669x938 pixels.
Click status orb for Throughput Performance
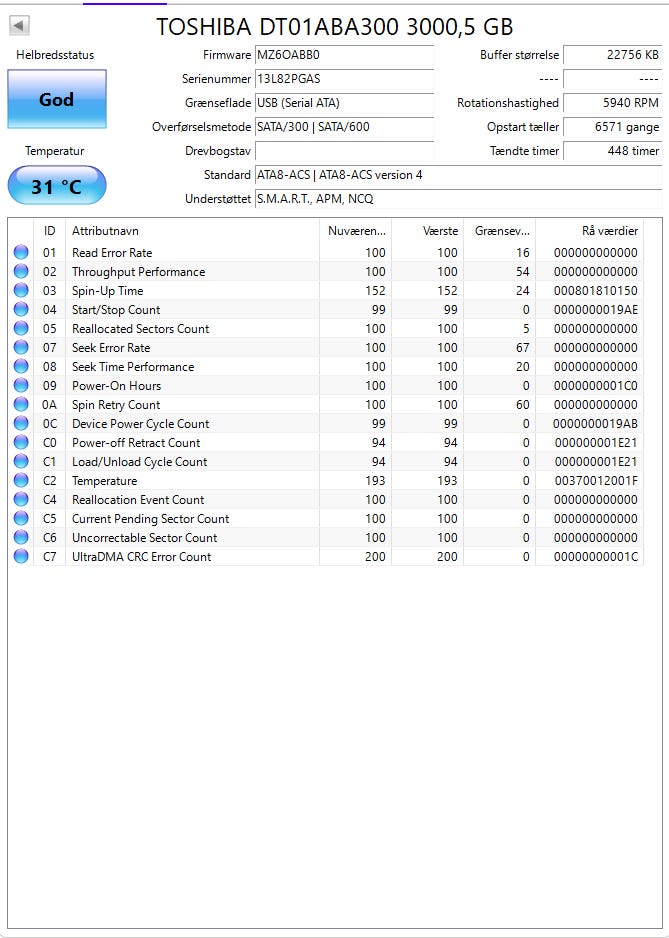[x=21, y=272]
